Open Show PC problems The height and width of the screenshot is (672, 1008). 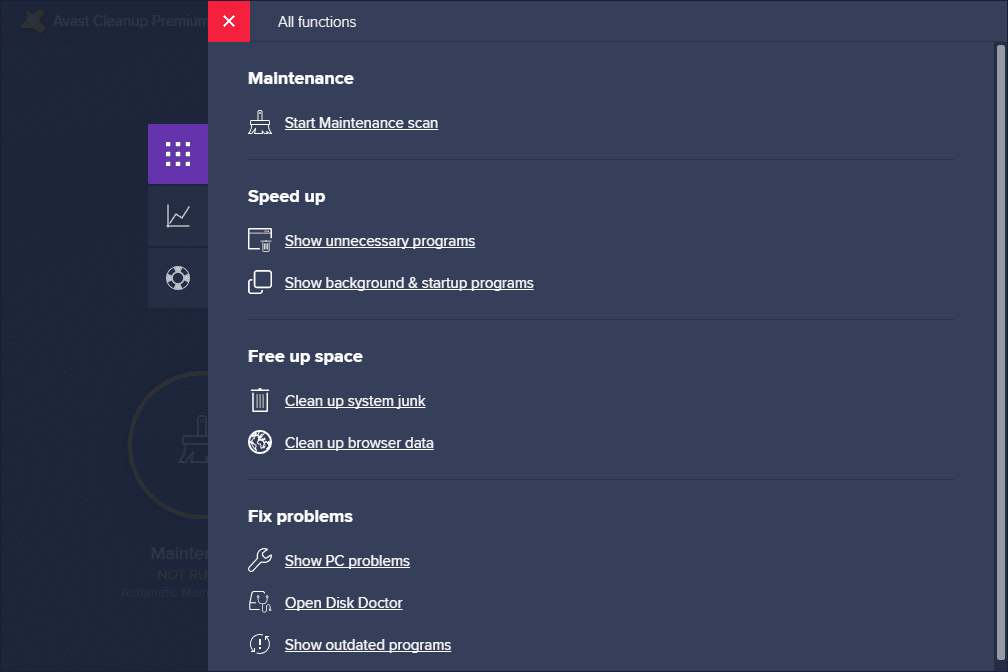[x=347, y=560]
